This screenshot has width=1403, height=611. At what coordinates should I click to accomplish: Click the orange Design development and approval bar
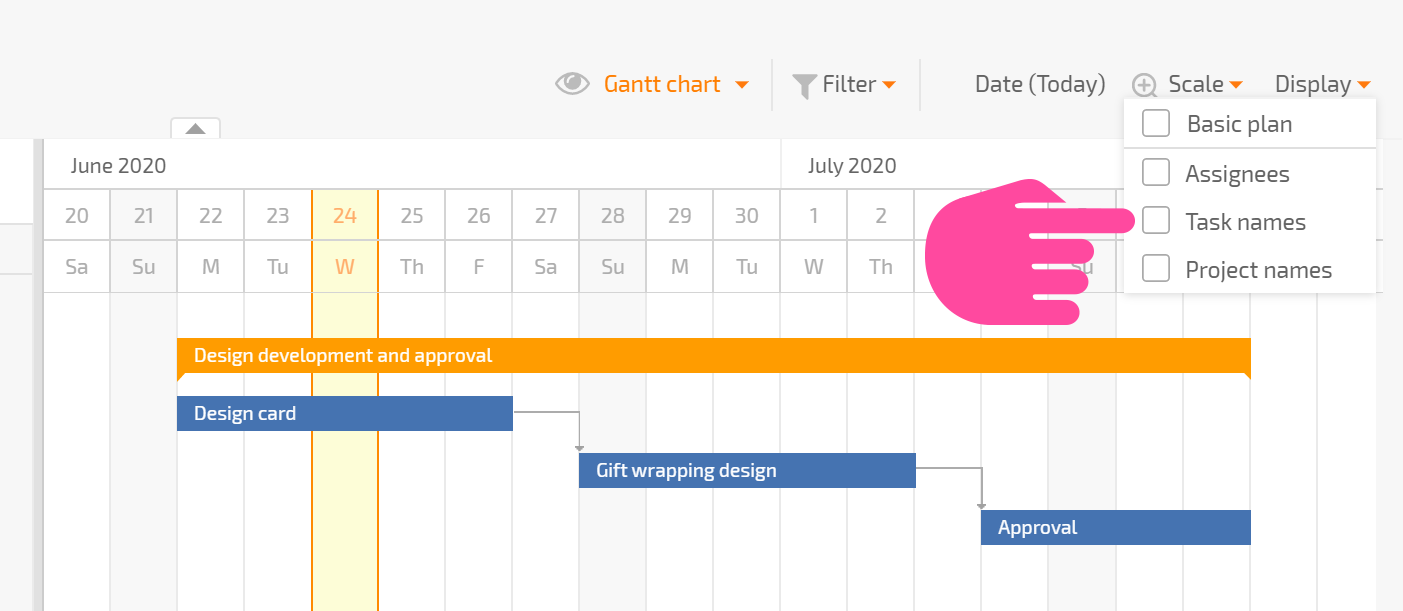(x=714, y=356)
